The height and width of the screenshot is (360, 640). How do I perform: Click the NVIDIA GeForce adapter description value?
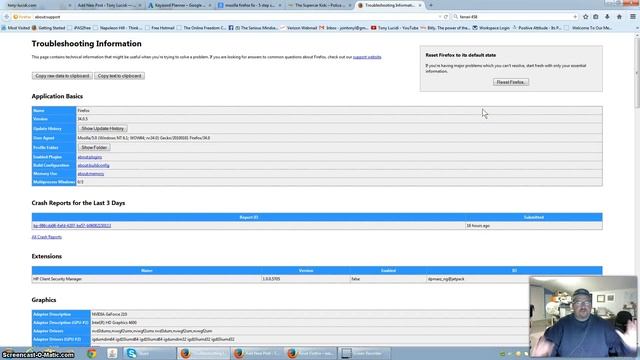(x=109, y=314)
